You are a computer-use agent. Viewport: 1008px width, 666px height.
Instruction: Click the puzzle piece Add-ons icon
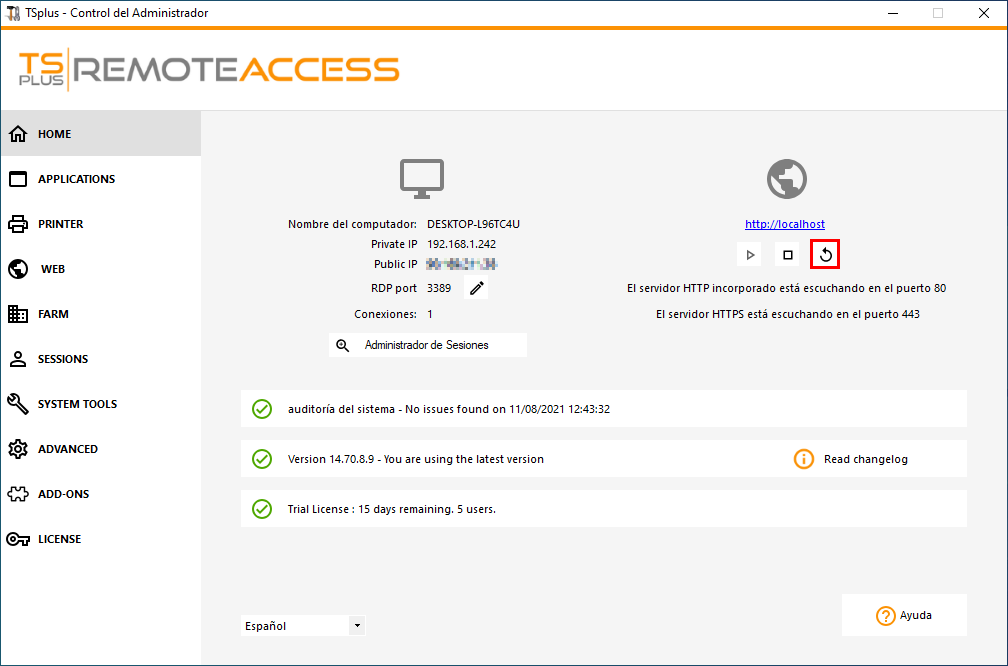(18, 494)
